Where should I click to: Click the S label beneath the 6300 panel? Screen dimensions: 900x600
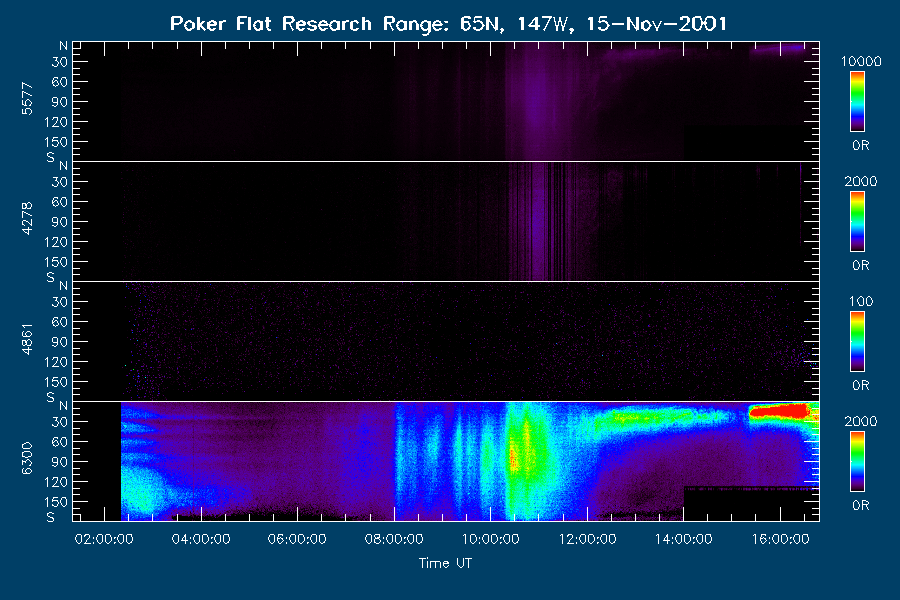[x=51, y=517]
